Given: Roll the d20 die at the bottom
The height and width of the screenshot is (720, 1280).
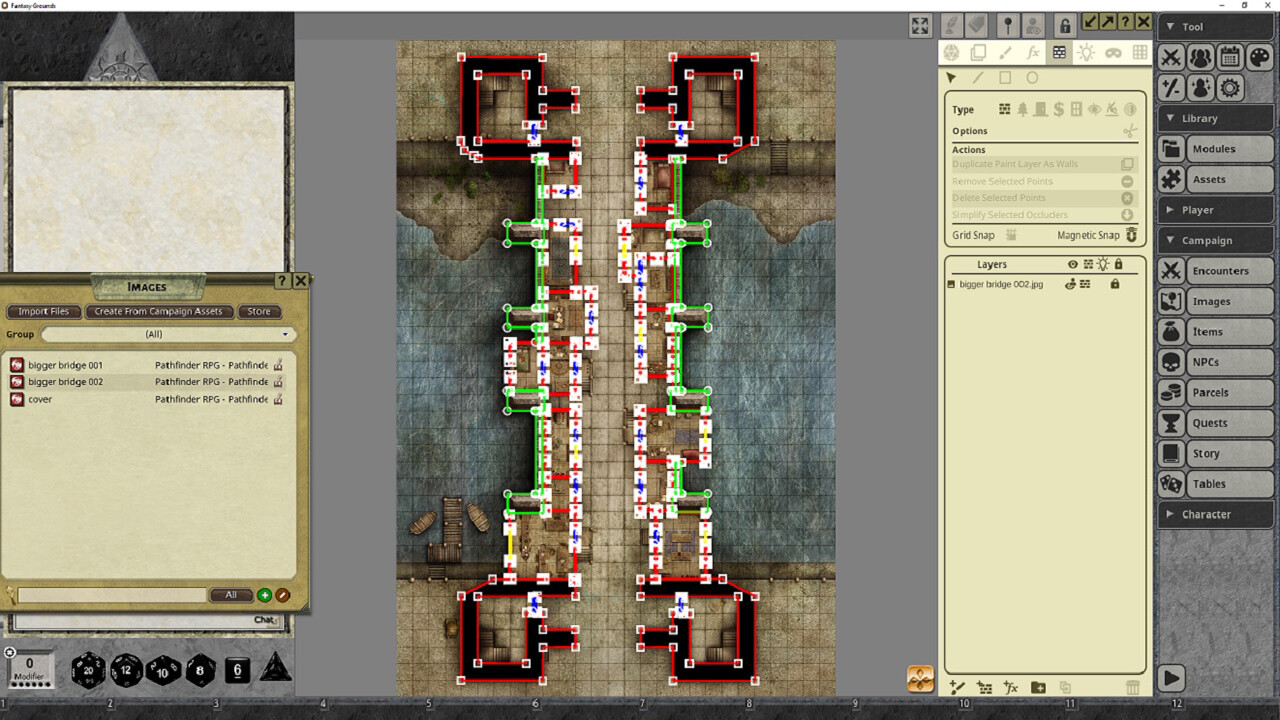Looking at the screenshot, I should coord(88,670).
